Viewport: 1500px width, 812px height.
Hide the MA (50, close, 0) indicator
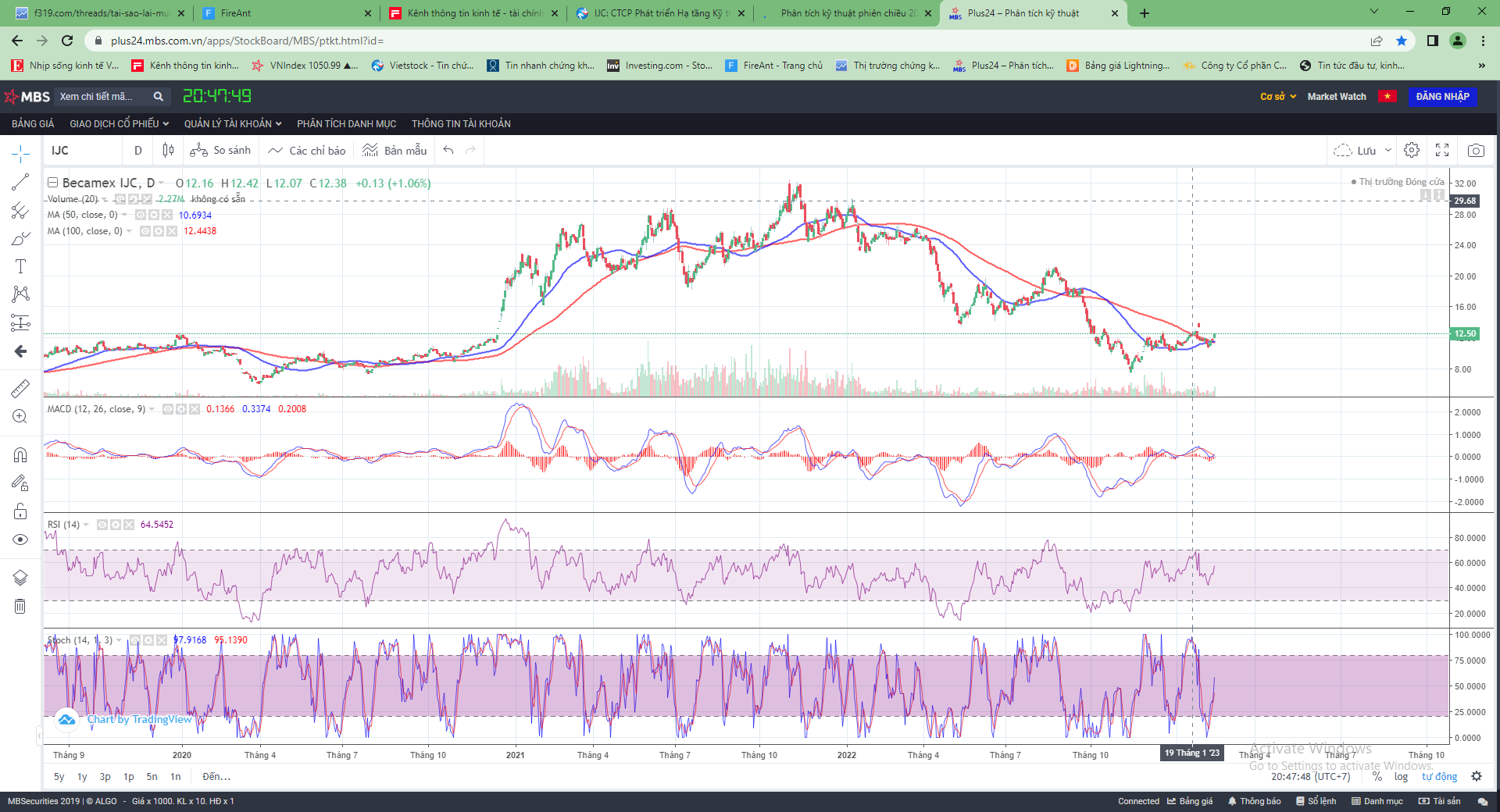[x=141, y=215]
